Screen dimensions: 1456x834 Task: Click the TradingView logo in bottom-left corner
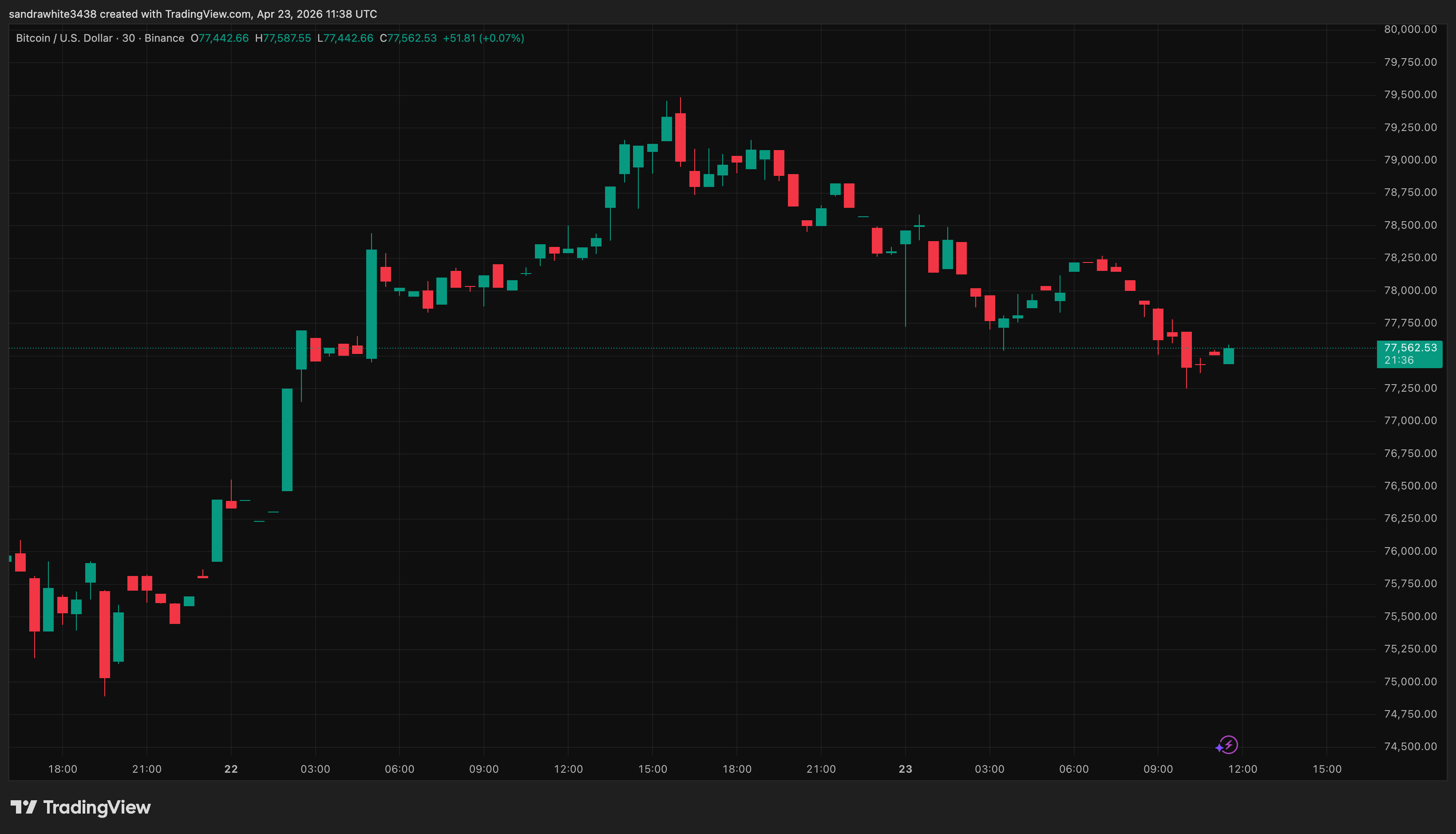pos(82,808)
